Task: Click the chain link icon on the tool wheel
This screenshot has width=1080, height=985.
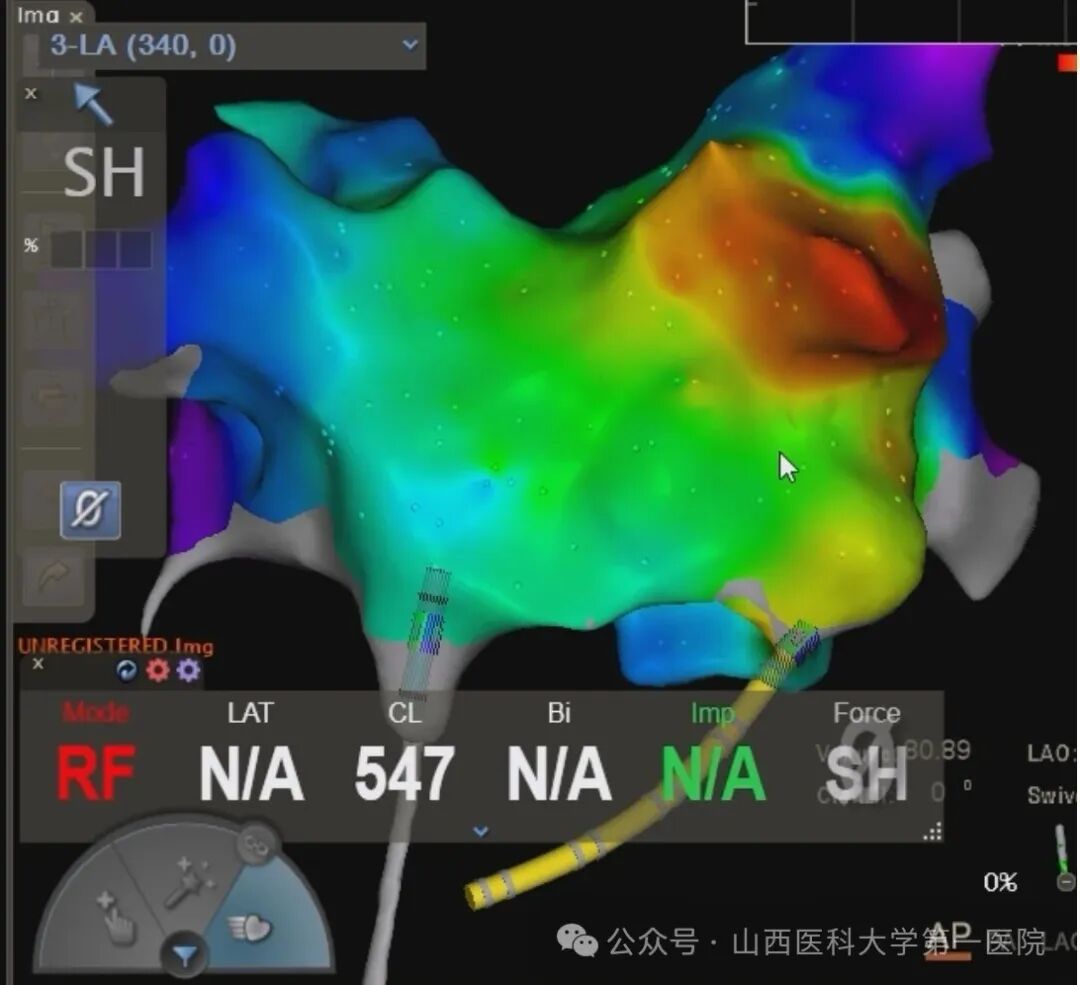Action: [258, 845]
